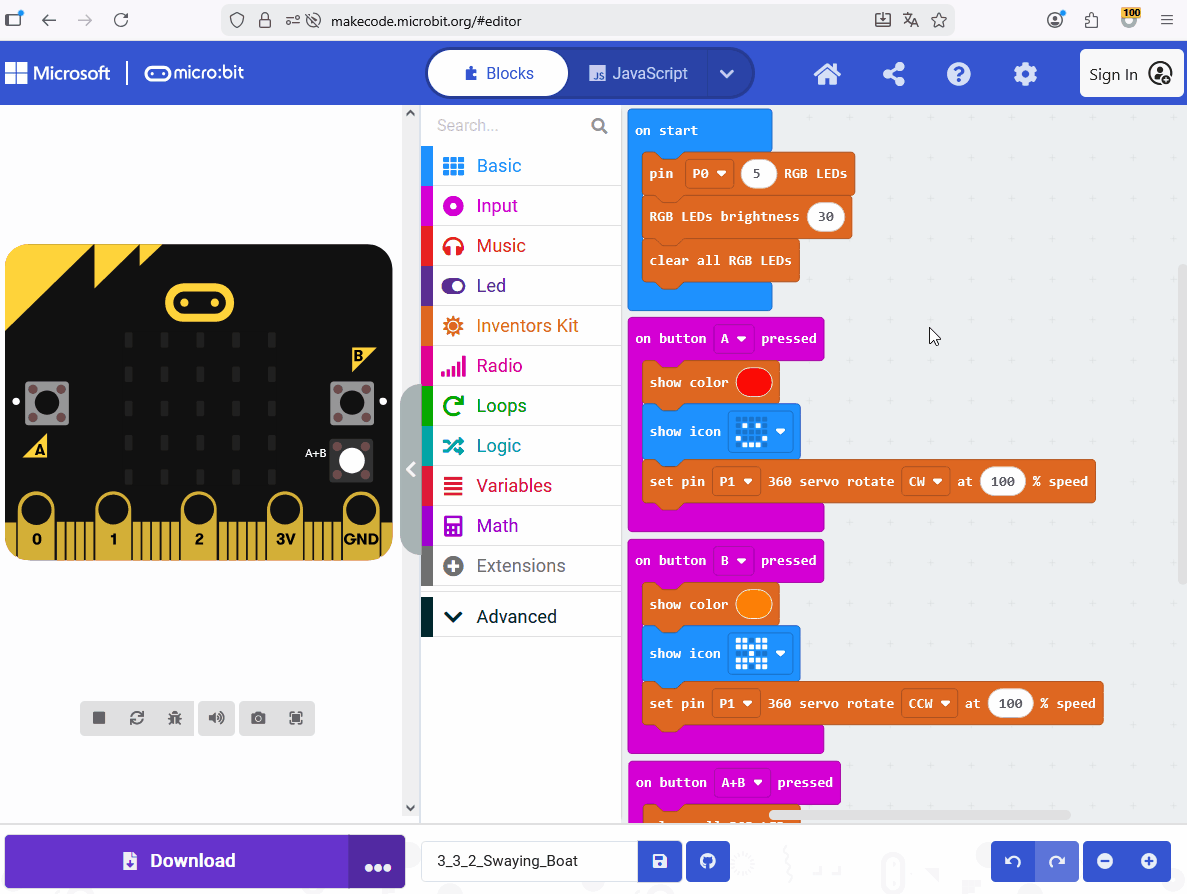Click the Download button
Screen dimensions: 1187x894
click(177, 861)
